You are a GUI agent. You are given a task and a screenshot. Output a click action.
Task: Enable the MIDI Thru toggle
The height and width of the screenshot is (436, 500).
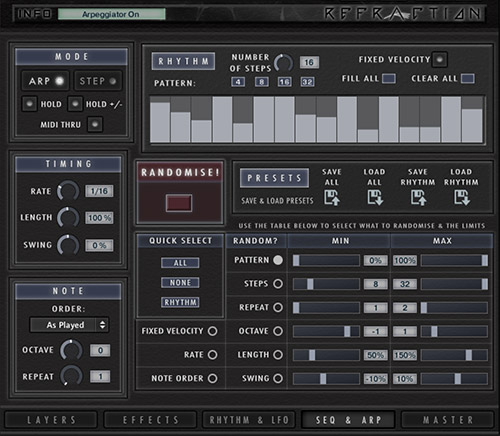pyautogui.click(x=95, y=124)
